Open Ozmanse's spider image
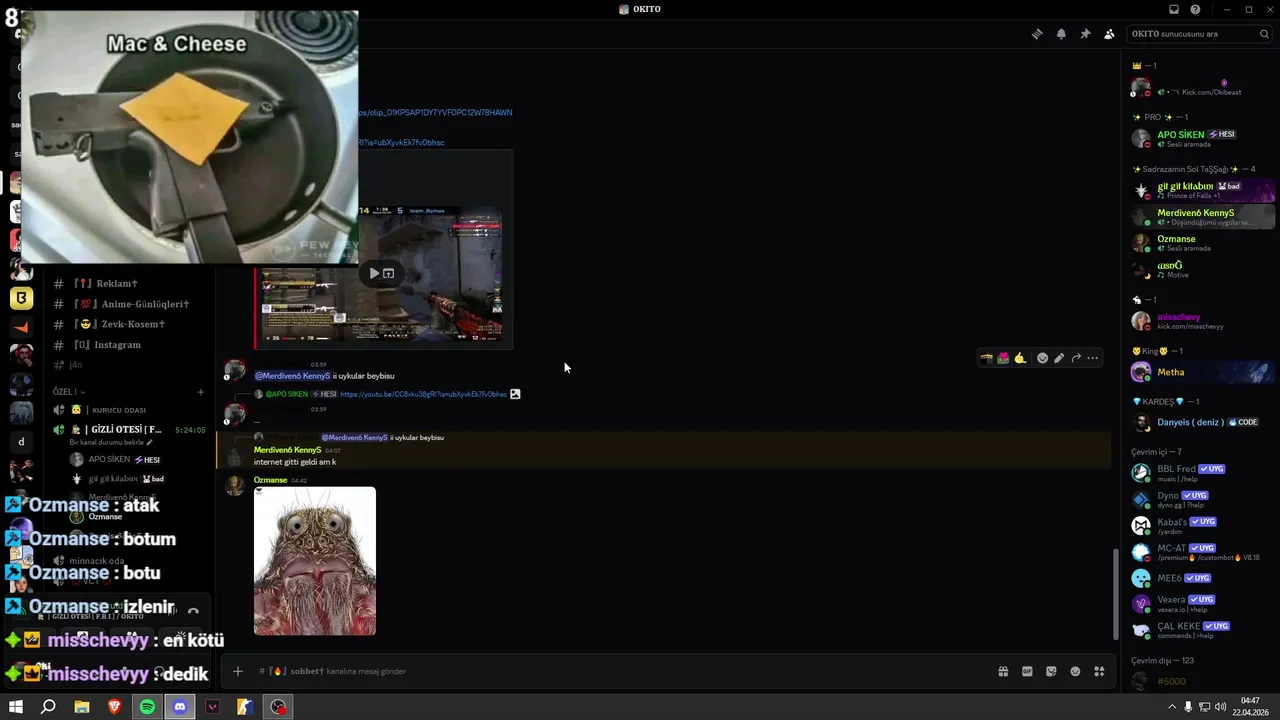The width and height of the screenshot is (1280, 720). point(315,561)
